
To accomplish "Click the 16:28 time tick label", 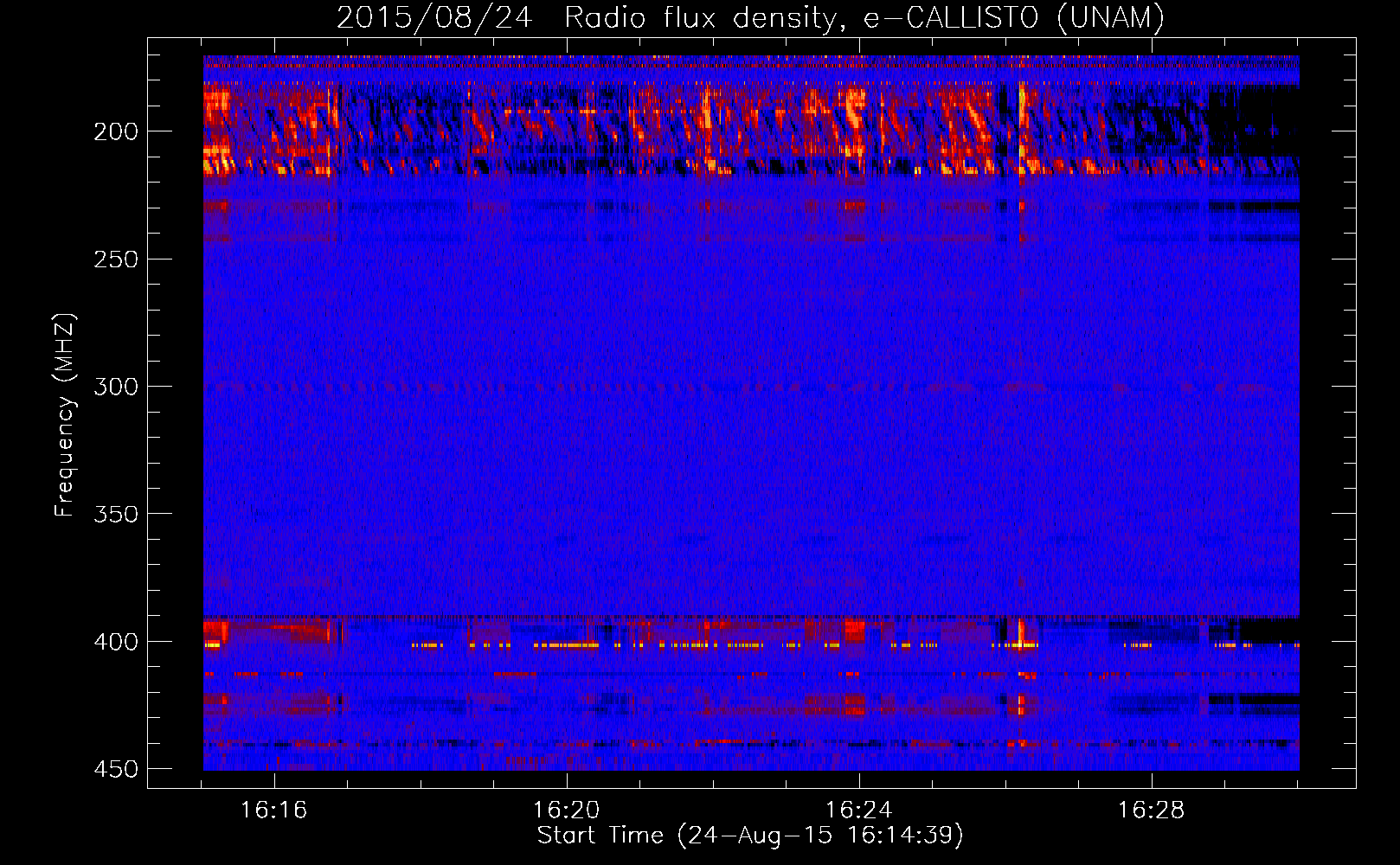I will pos(1152,811).
